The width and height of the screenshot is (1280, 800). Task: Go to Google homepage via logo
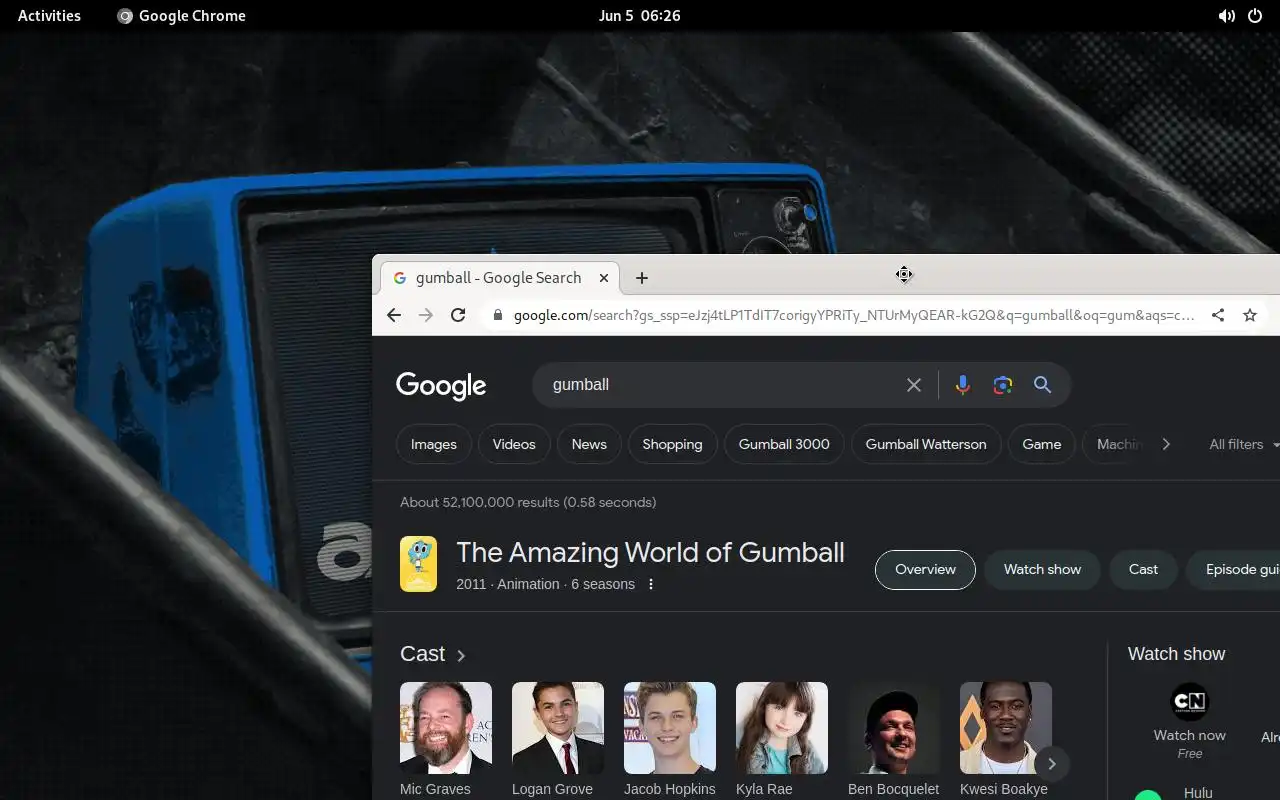(x=441, y=386)
